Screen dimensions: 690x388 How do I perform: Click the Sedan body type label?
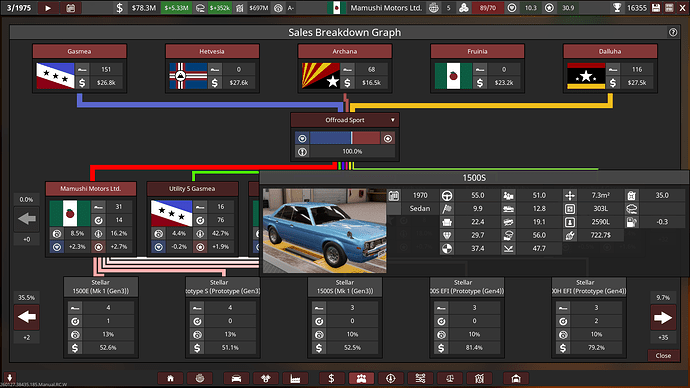420,209
